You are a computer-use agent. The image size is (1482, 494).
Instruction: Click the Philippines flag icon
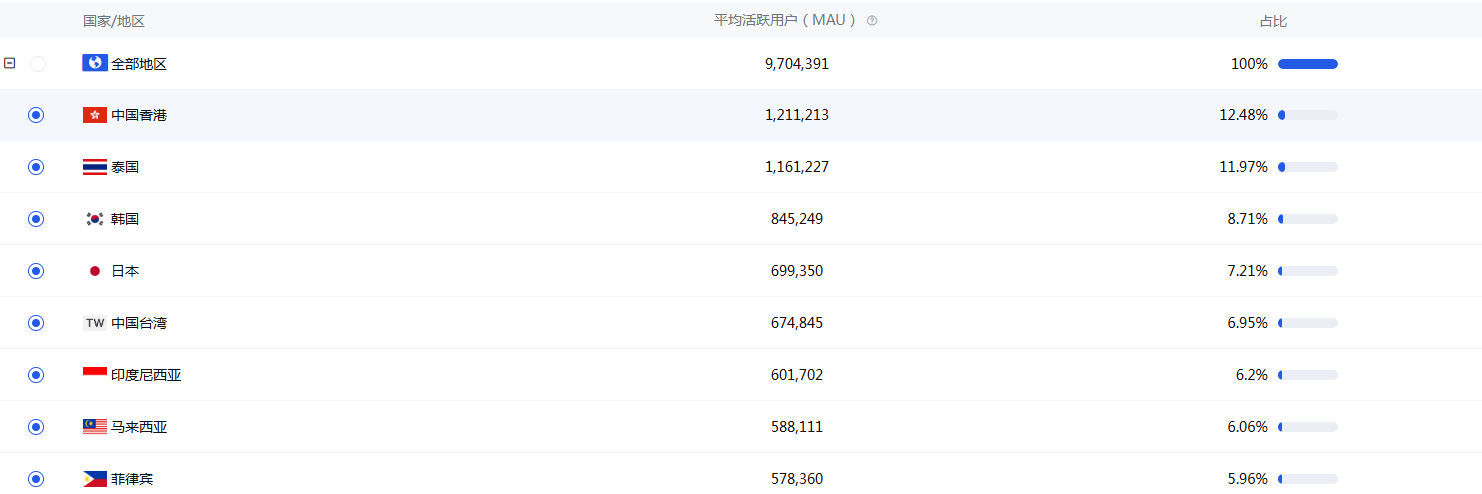click(94, 479)
